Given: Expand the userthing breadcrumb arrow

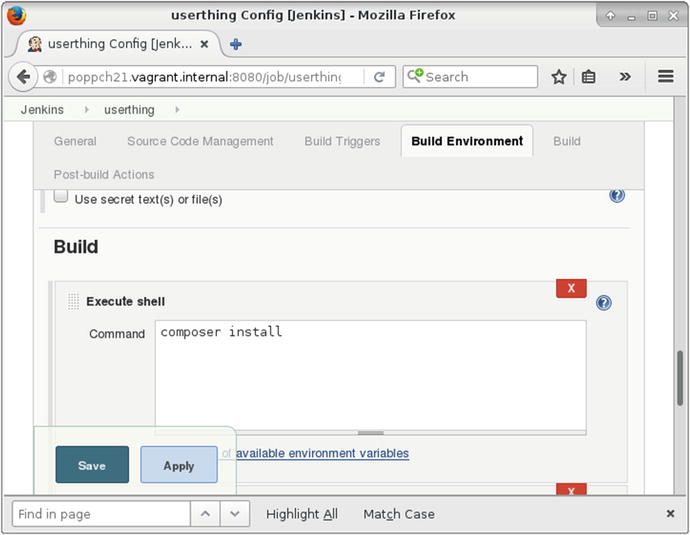Looking at the screenshot, I should pyautogui.click(x=177, y=110).
